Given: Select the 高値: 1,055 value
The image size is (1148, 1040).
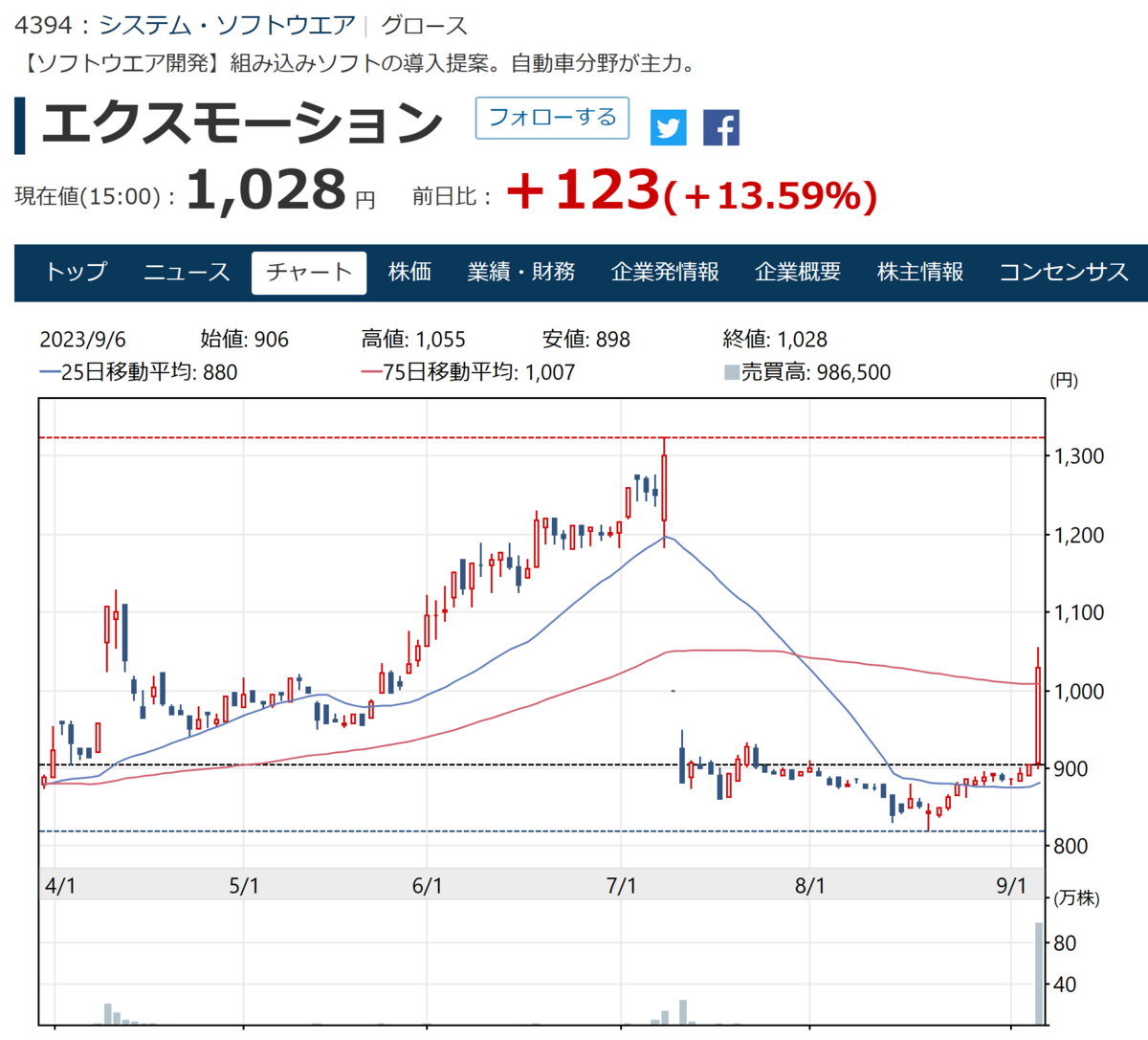Looking at the screenshot, I should point(413,340).
